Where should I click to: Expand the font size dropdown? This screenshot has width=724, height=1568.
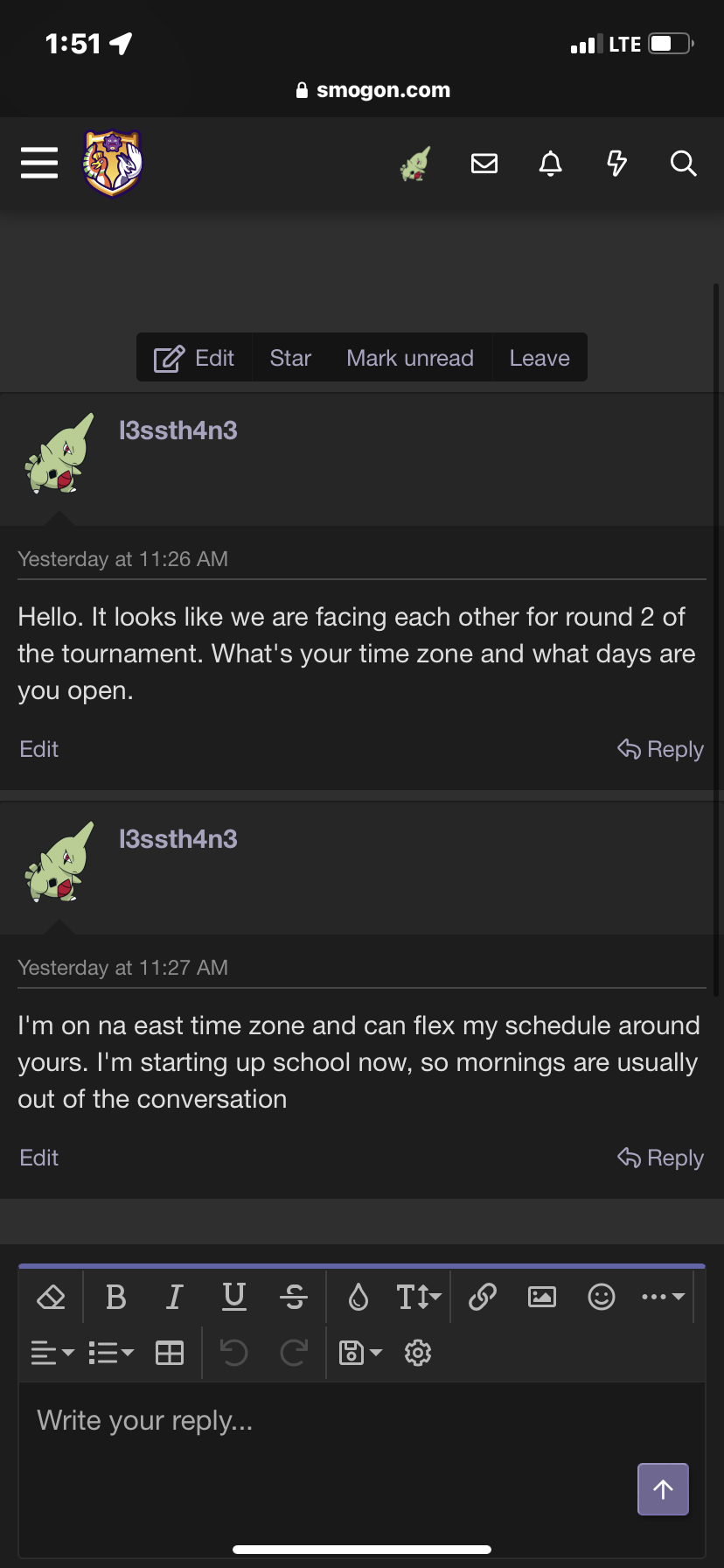(419, 1297)
